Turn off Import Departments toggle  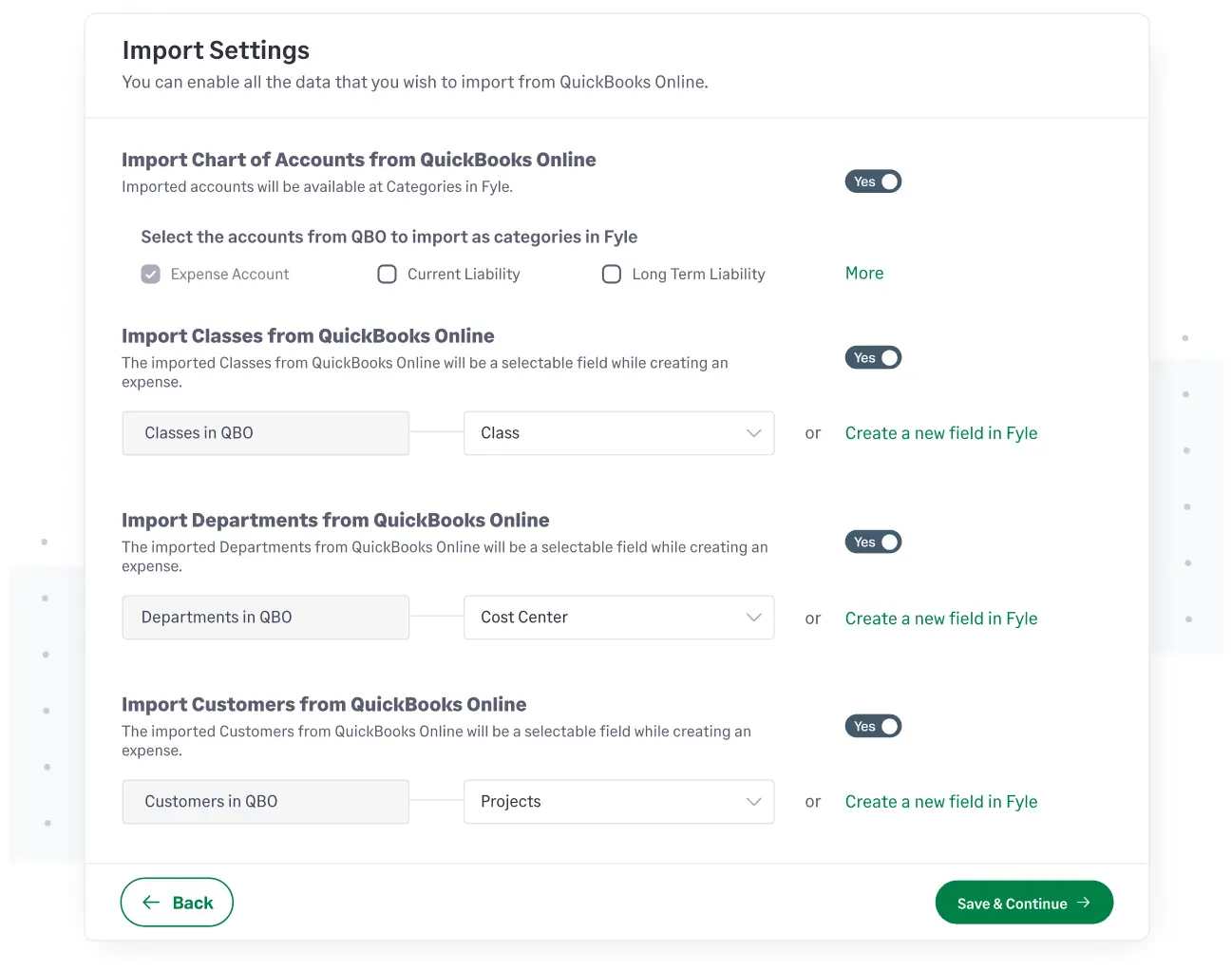[872, 543]
